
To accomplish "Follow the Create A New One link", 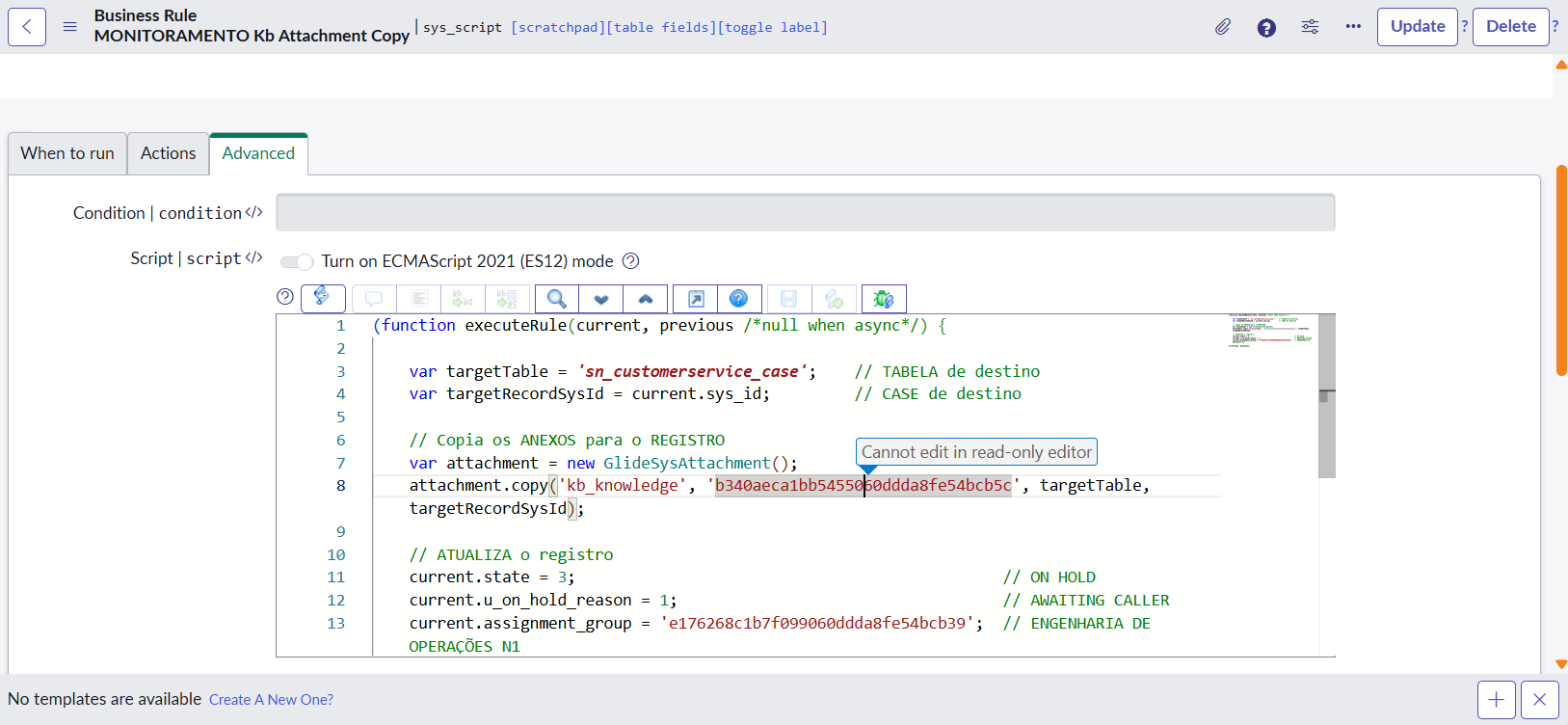I will coord(271,700).
